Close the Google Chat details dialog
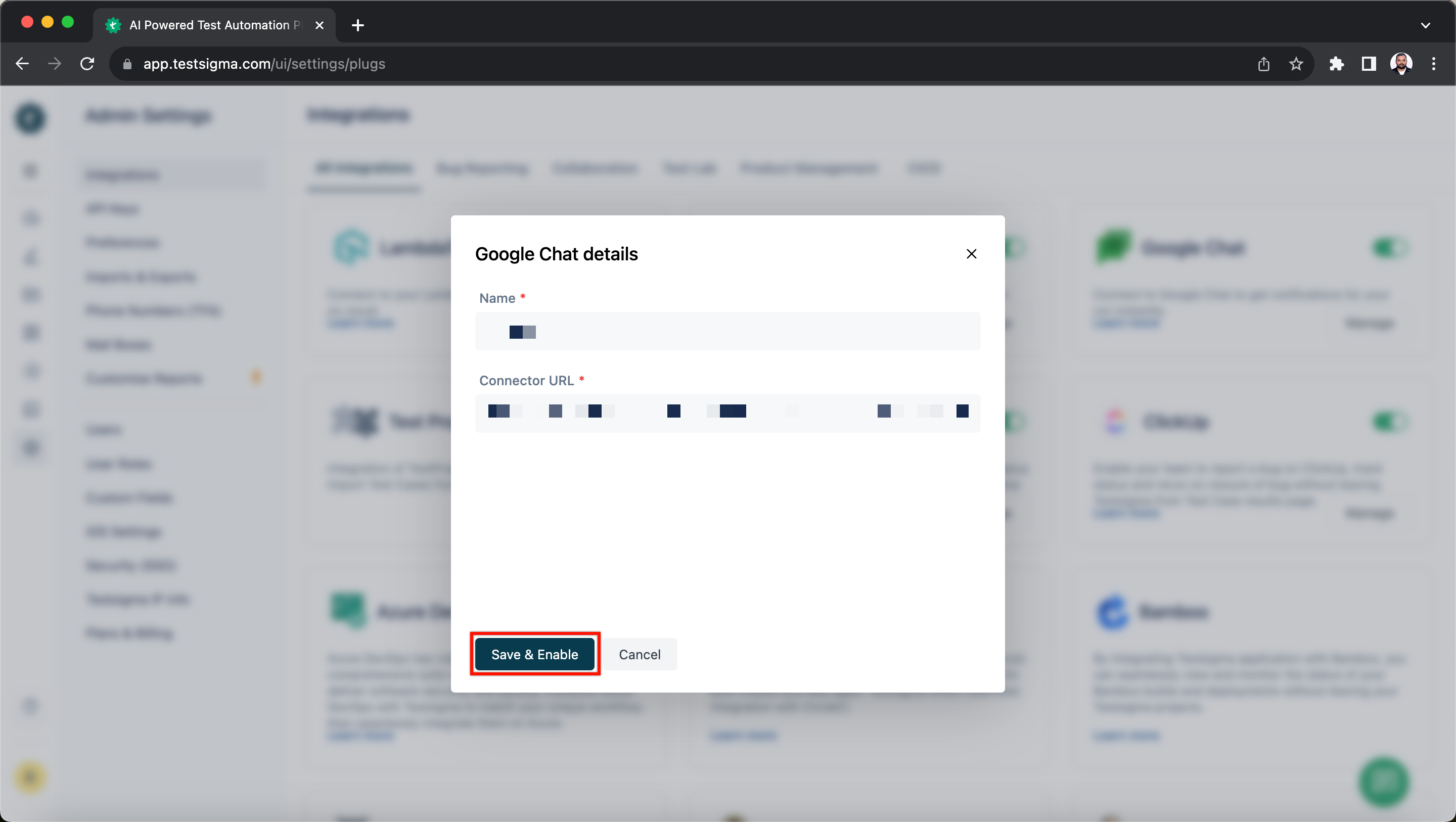Viewport: 1456px width, 822px height. (x=971, y=254)
